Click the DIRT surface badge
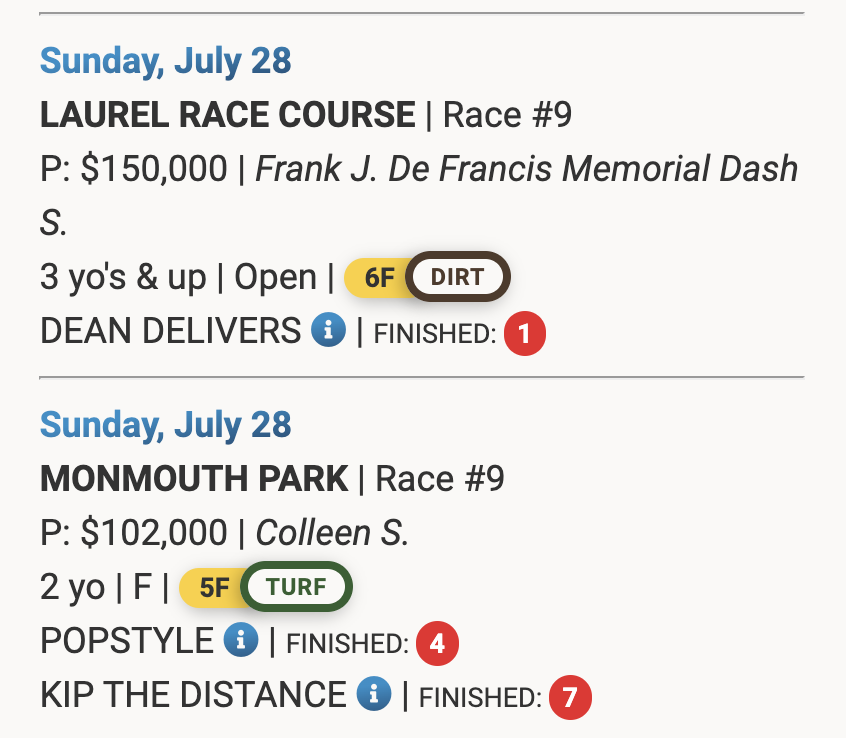 pos(457,277)
